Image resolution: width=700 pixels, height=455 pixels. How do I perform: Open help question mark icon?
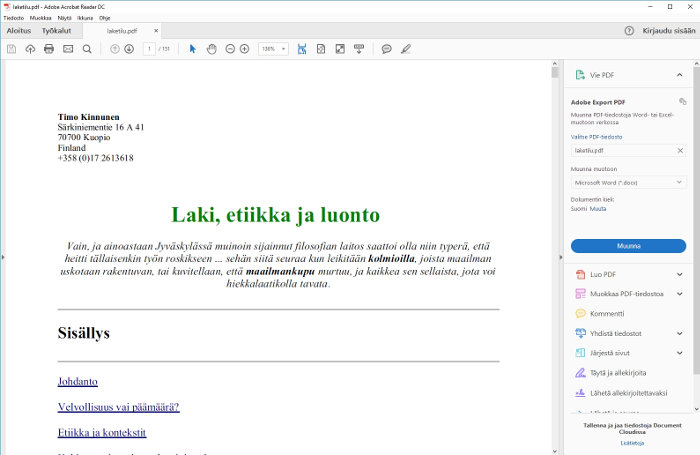pyautogui.click(x=629, y=31)
